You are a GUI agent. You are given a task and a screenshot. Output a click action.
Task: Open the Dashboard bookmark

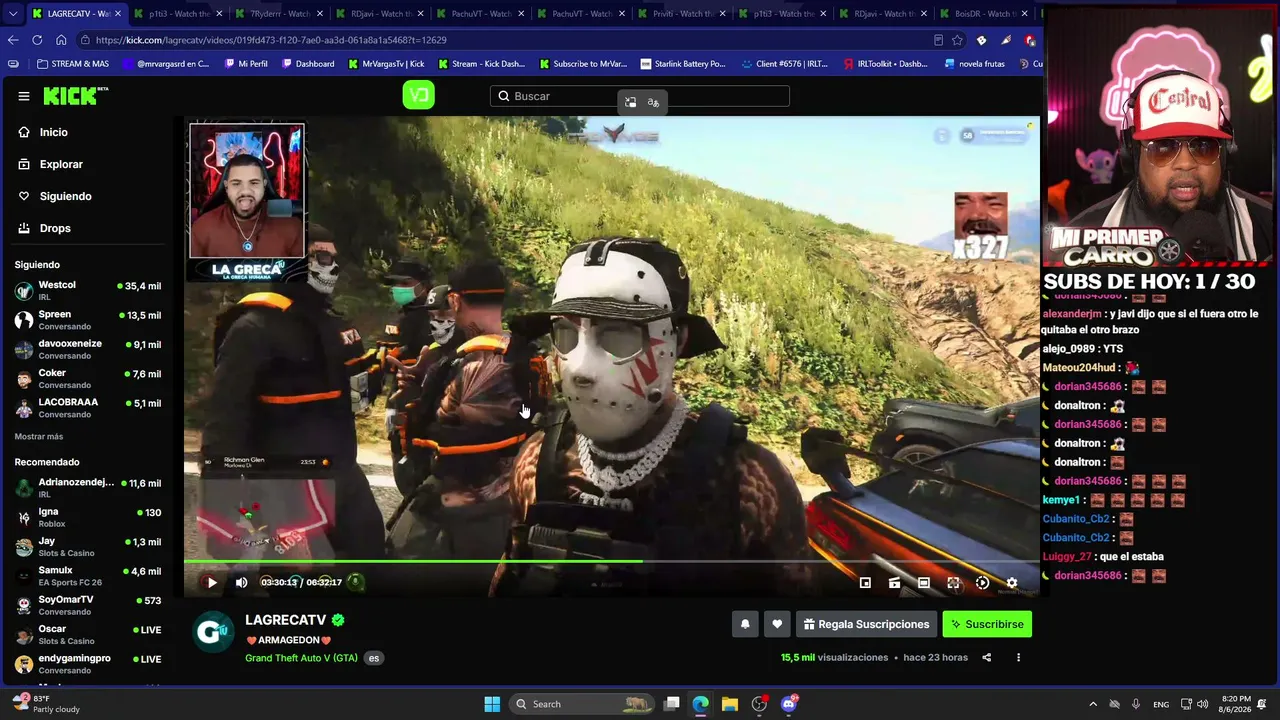[308, 64]
